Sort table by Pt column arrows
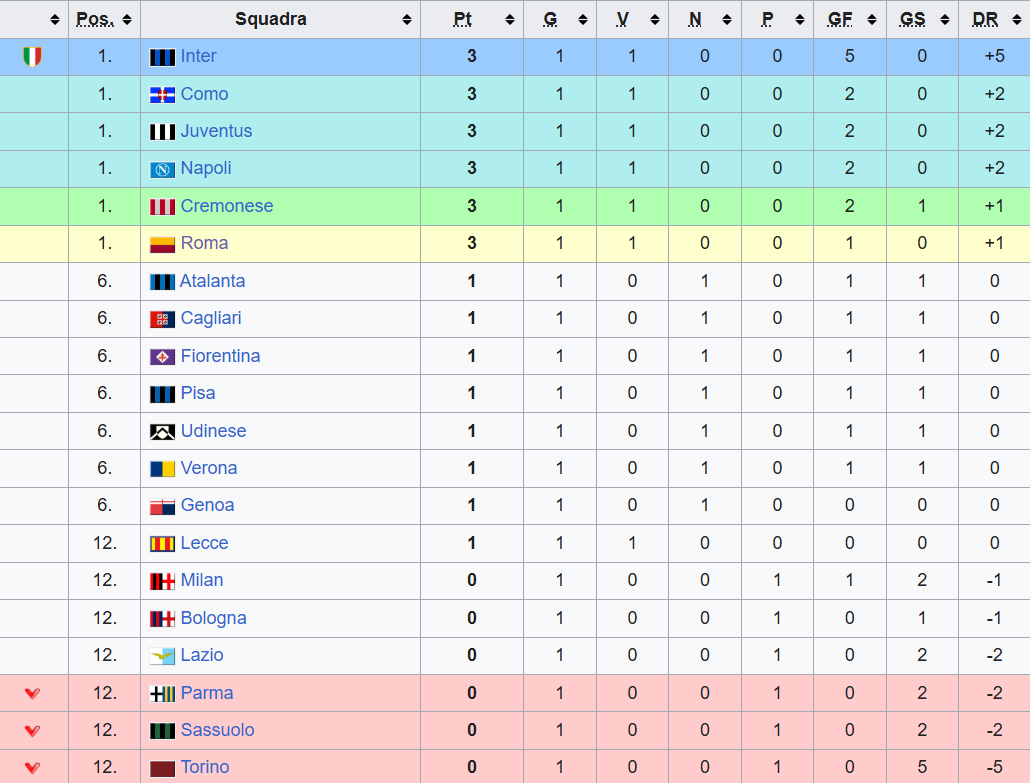 tap(510, 20)
